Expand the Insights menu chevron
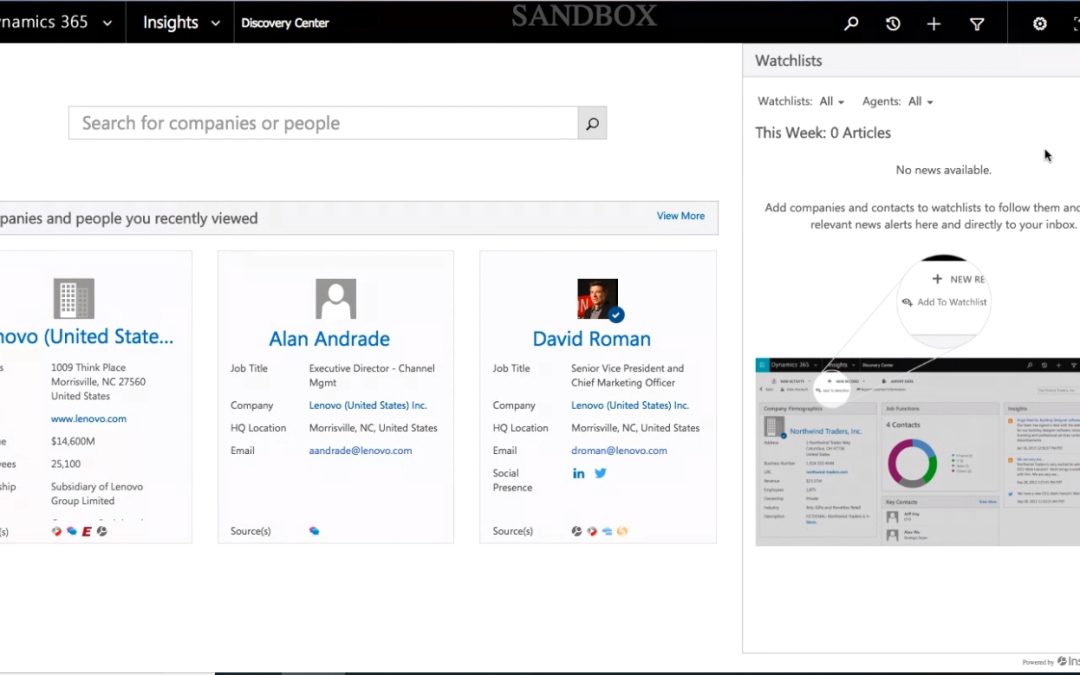Screen dimensions: 1080x675 click(x=216, y=23)
